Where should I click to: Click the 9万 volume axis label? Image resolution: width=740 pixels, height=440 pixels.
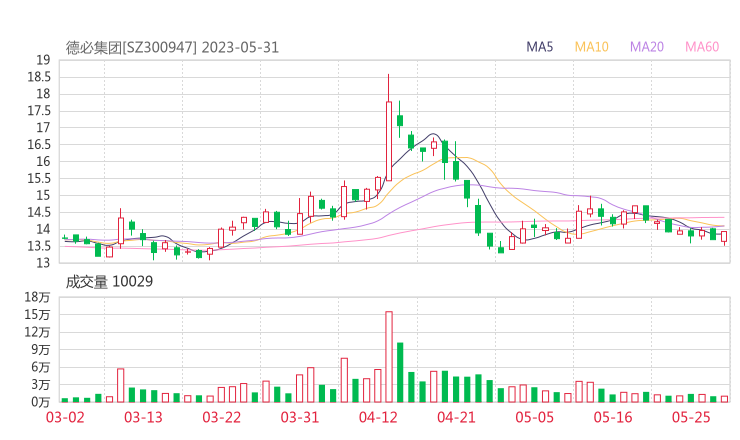(41, 350)
